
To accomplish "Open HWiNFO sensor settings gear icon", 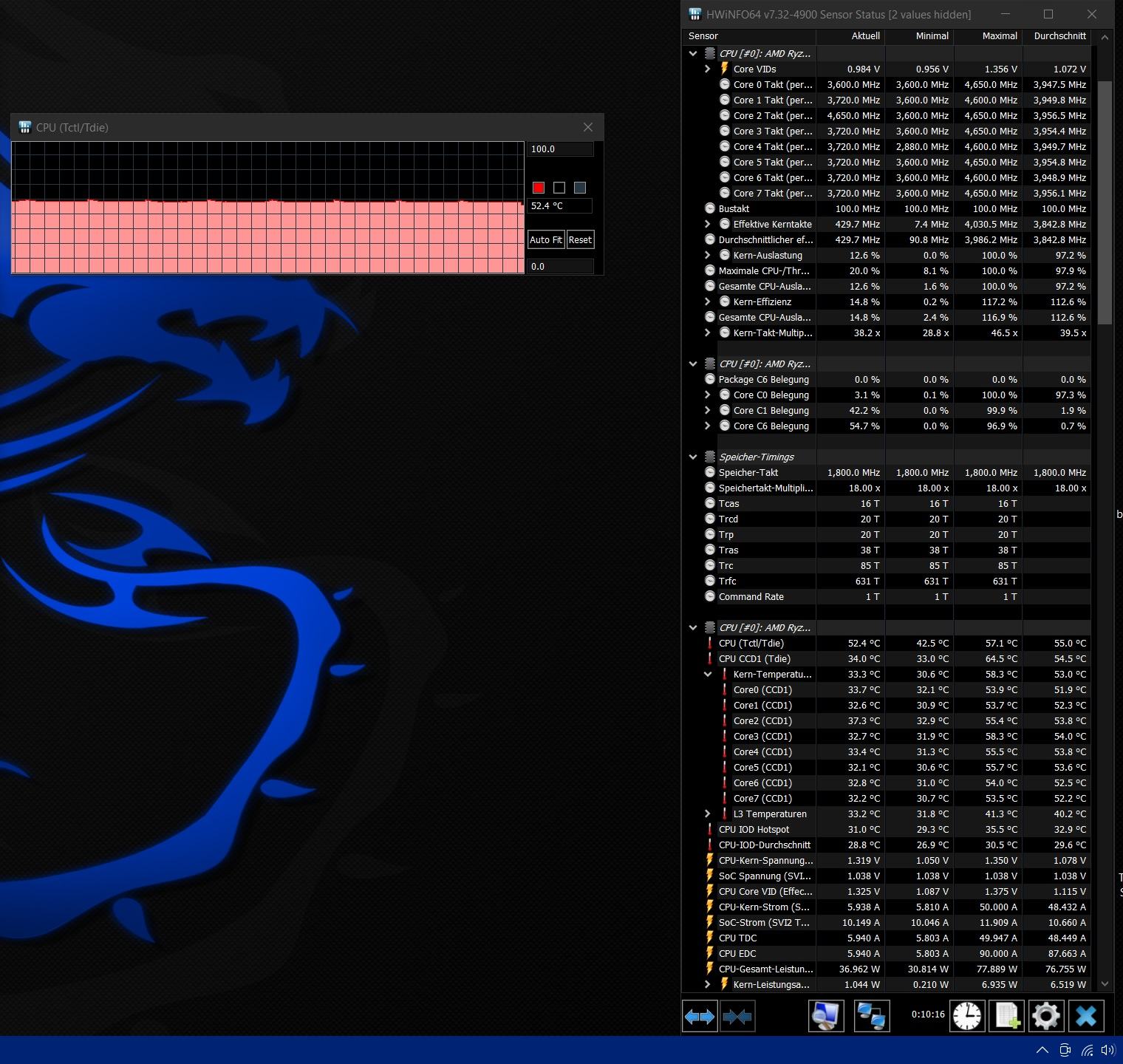I will click(1046, 1017).
